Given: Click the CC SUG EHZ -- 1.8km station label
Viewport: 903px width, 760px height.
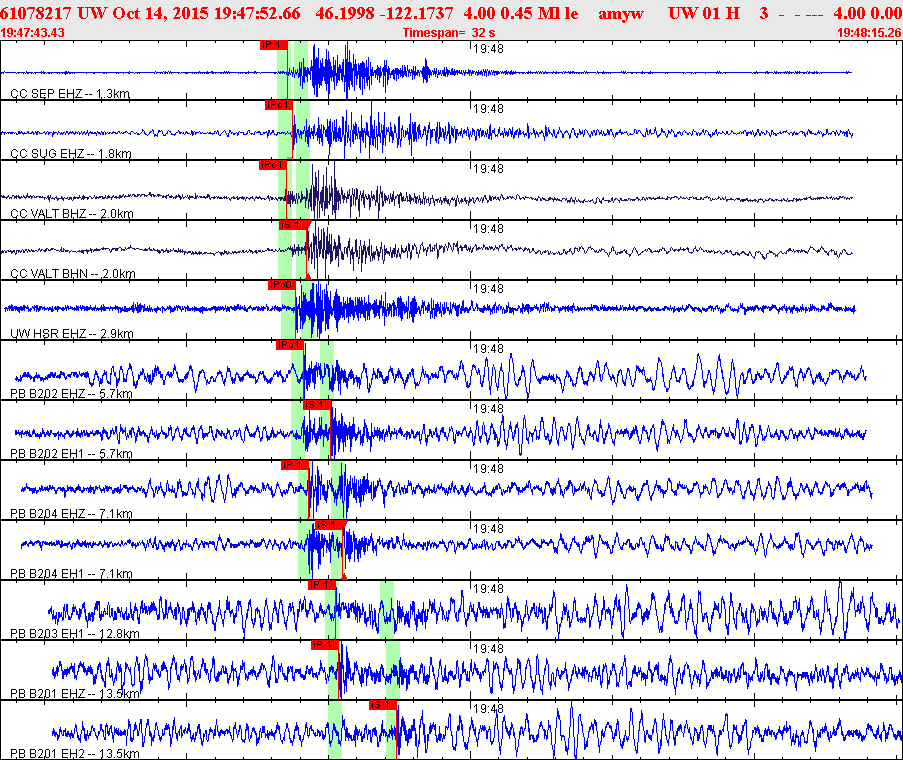Looking at the screenshot, I should click(71, 154).
